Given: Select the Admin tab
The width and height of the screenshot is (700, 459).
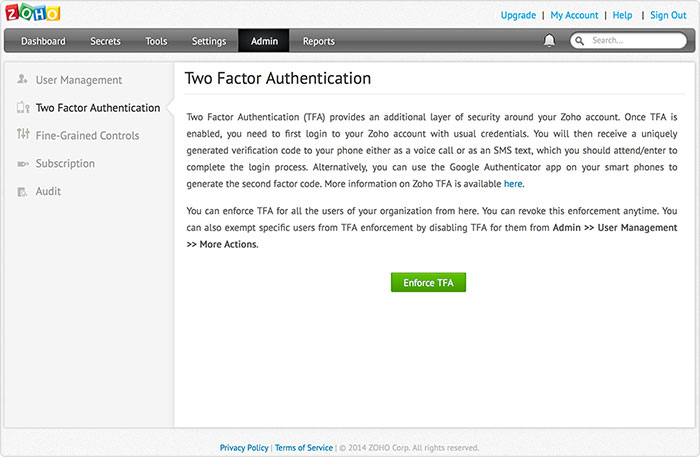Looking at the screenshot, I should tap(264, 41).
